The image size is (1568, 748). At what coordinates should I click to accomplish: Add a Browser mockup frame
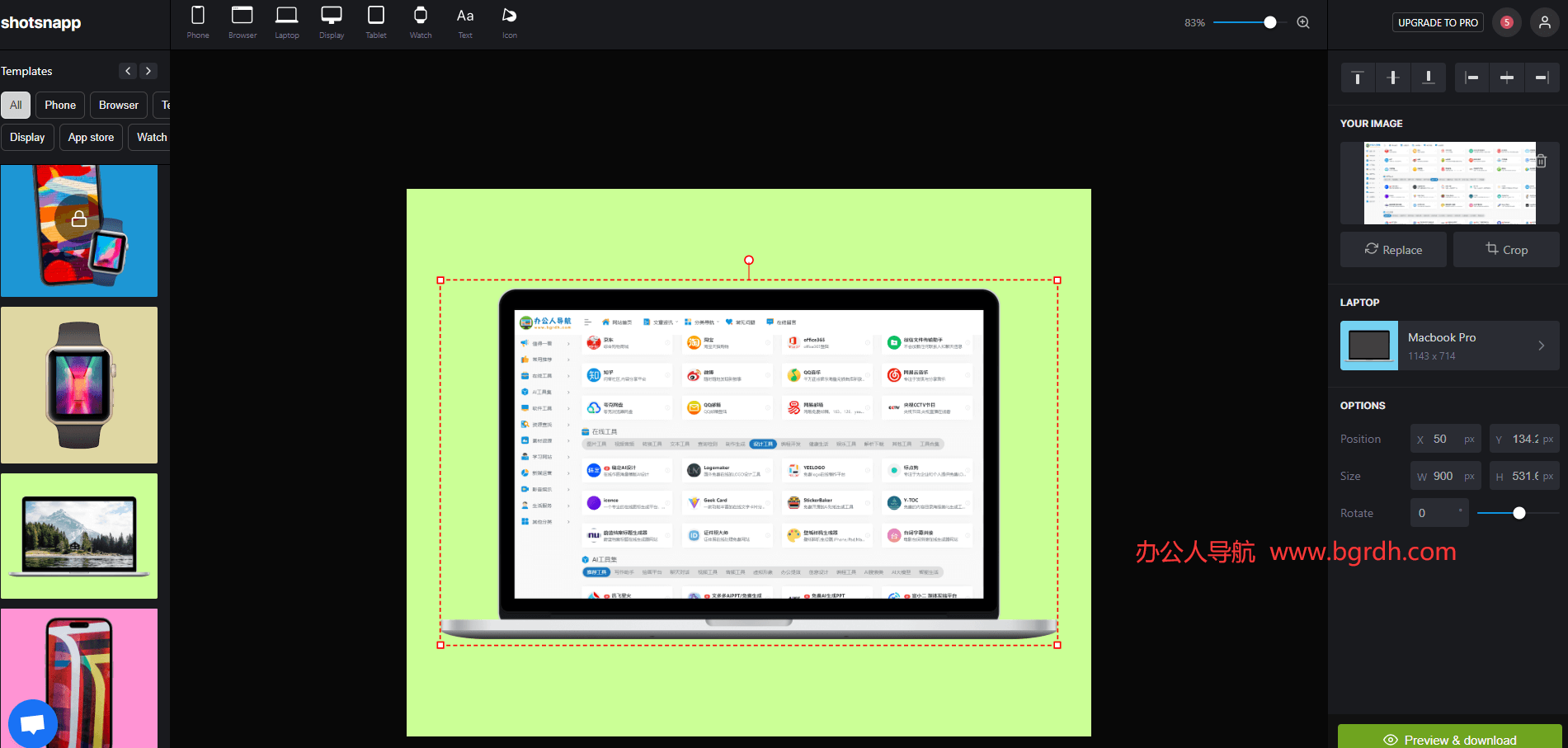point(242,22)
